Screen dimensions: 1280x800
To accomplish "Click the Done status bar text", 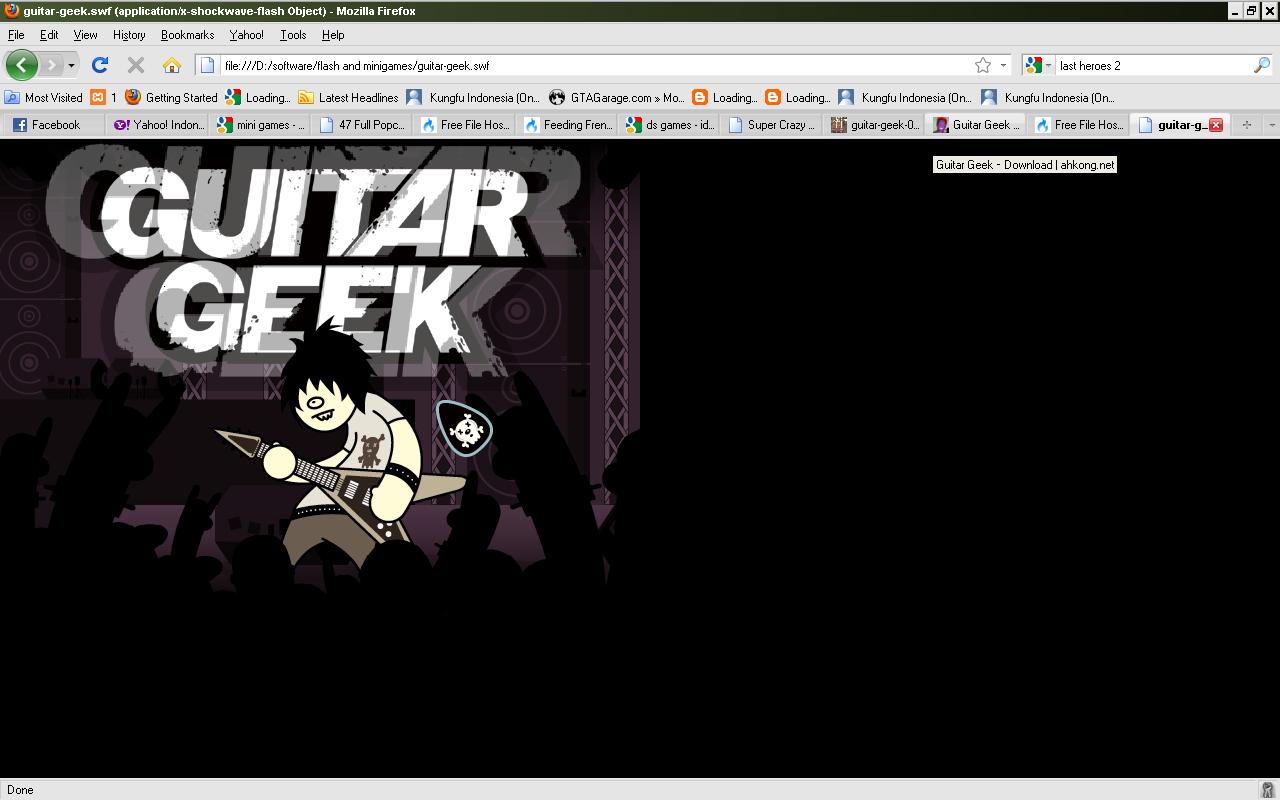I will [x=20, y=789].
